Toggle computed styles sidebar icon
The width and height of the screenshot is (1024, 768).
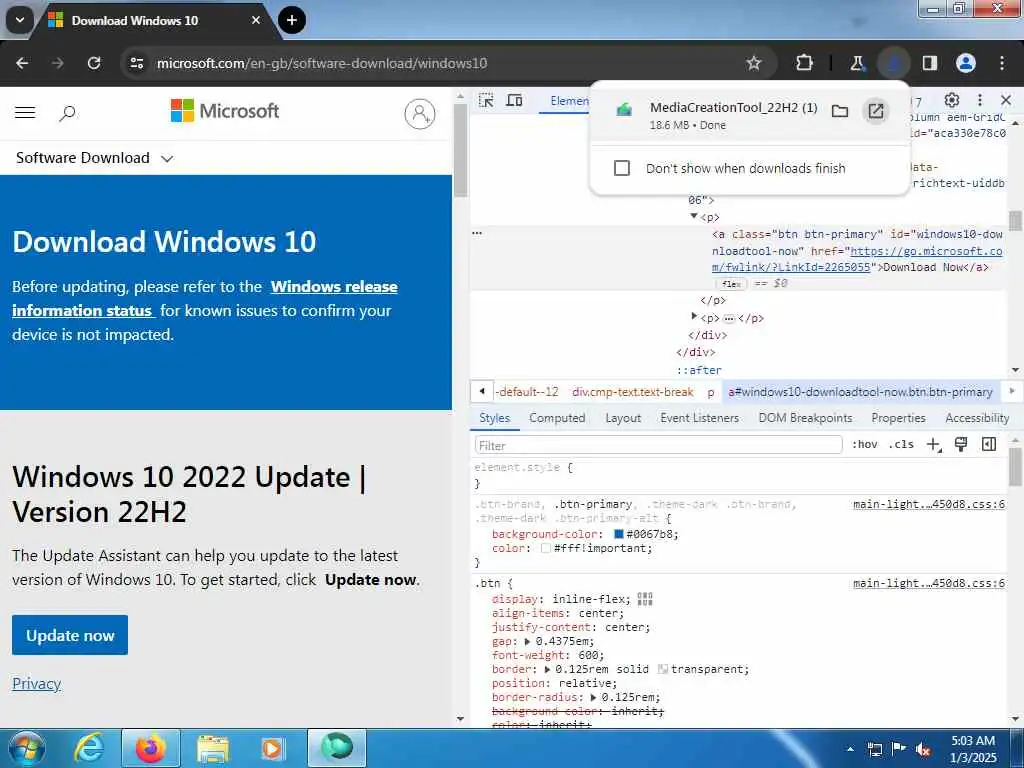pos(989,445)
